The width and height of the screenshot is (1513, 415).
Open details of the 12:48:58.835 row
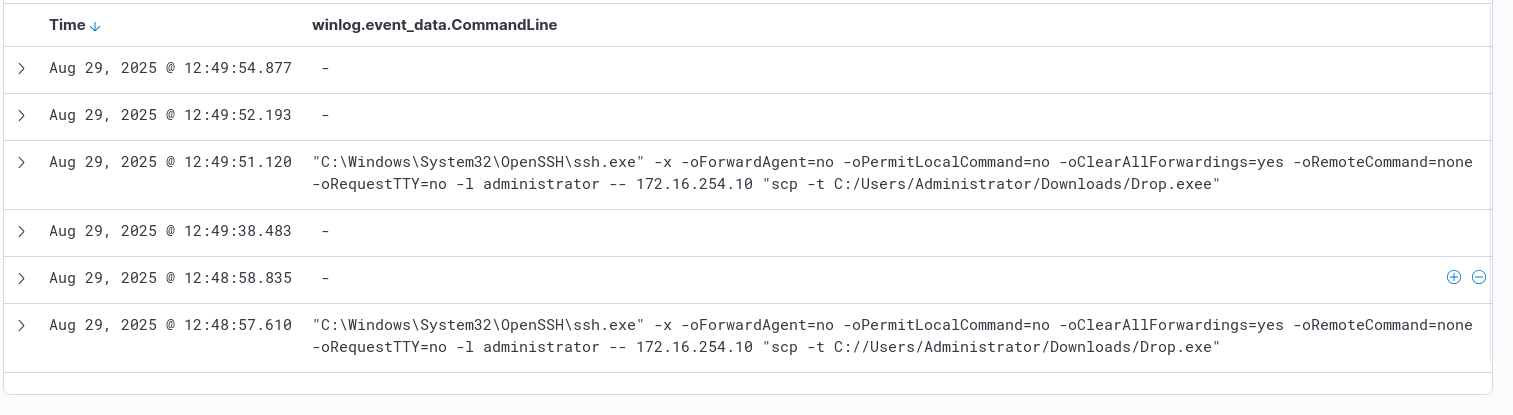coord(22,278)
